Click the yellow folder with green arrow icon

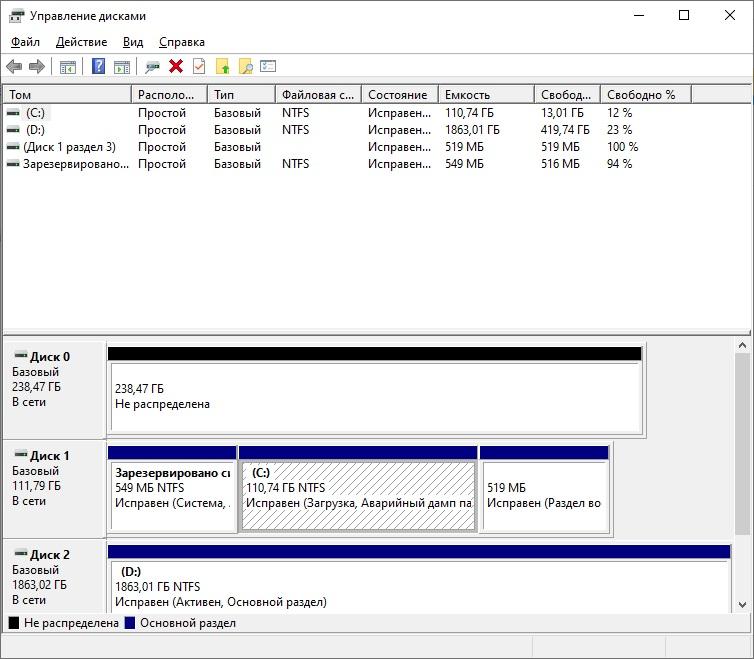click(223, 66)
